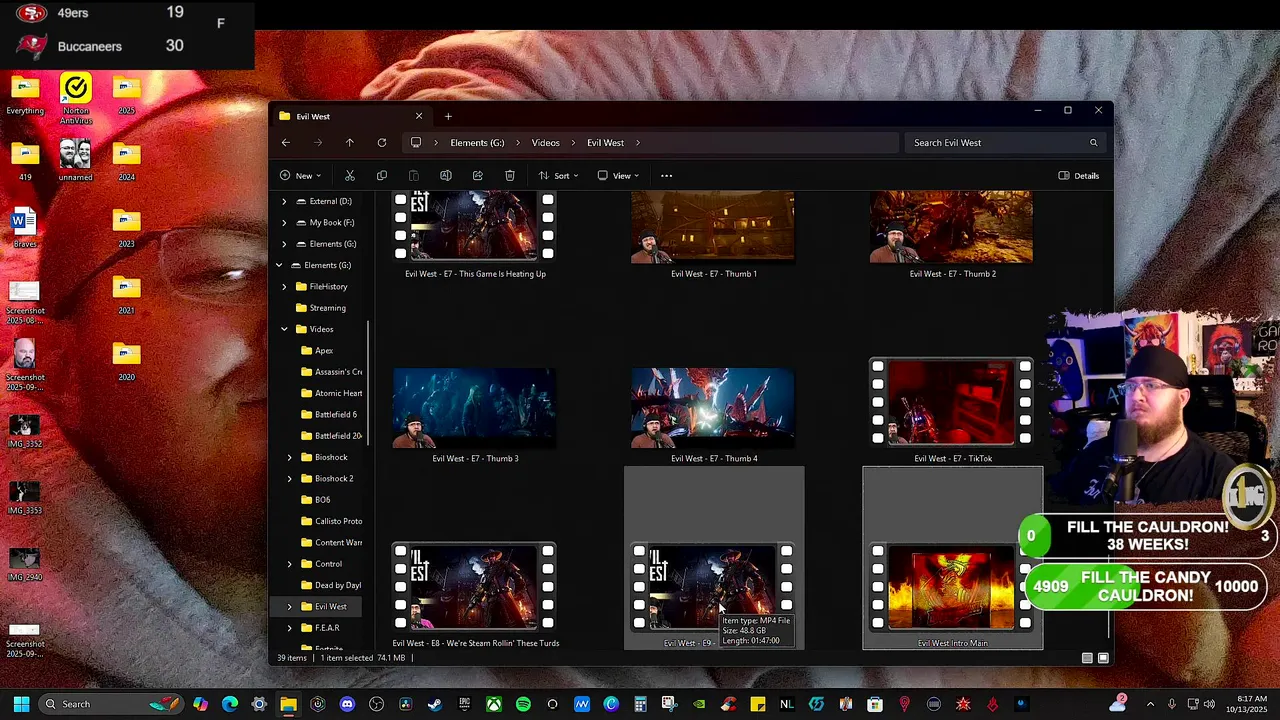The height and width of the screenshot is (720, 1280).
Task: Go back with the Back arrow
Action: 286,143
